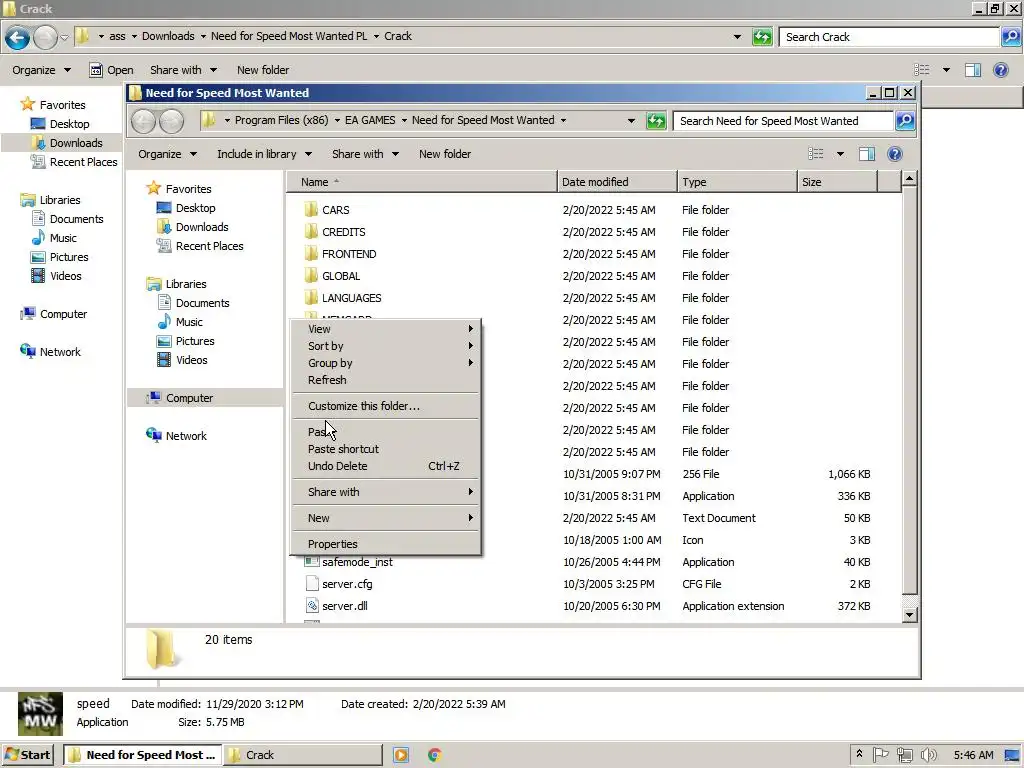The height and width of the screenshot is (768, 1024).
Task: Choose Paste from context menu
Action: point(386,432)
